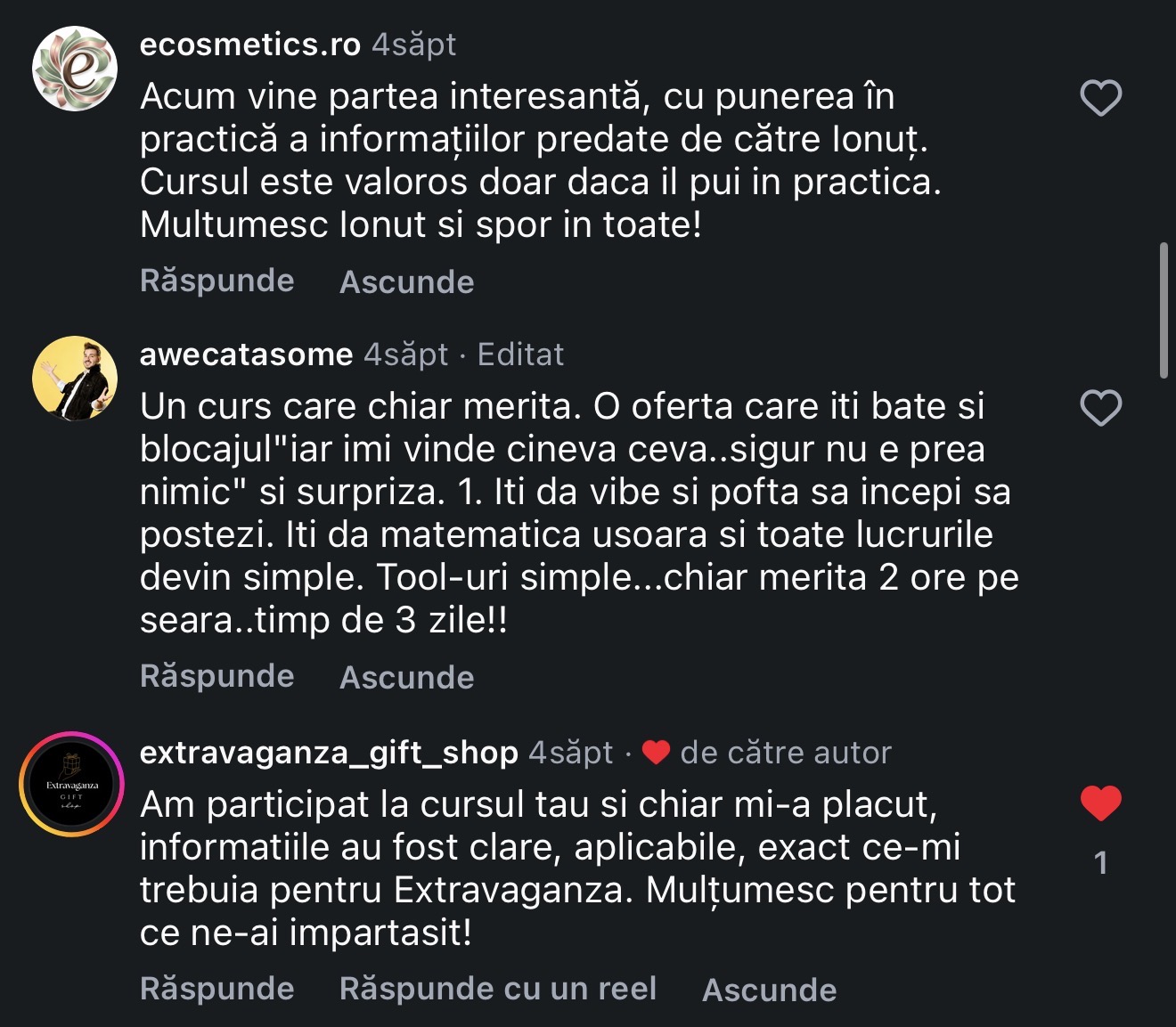
Task: Reply to extravaganza_gift_shop comment via Răspunde
Action: click(x=217, y=989)
